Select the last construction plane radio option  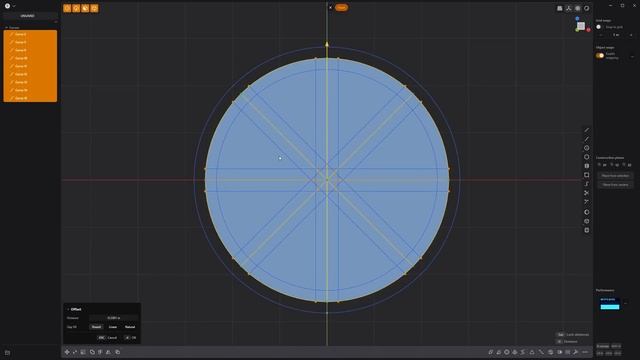click(627, 165)
